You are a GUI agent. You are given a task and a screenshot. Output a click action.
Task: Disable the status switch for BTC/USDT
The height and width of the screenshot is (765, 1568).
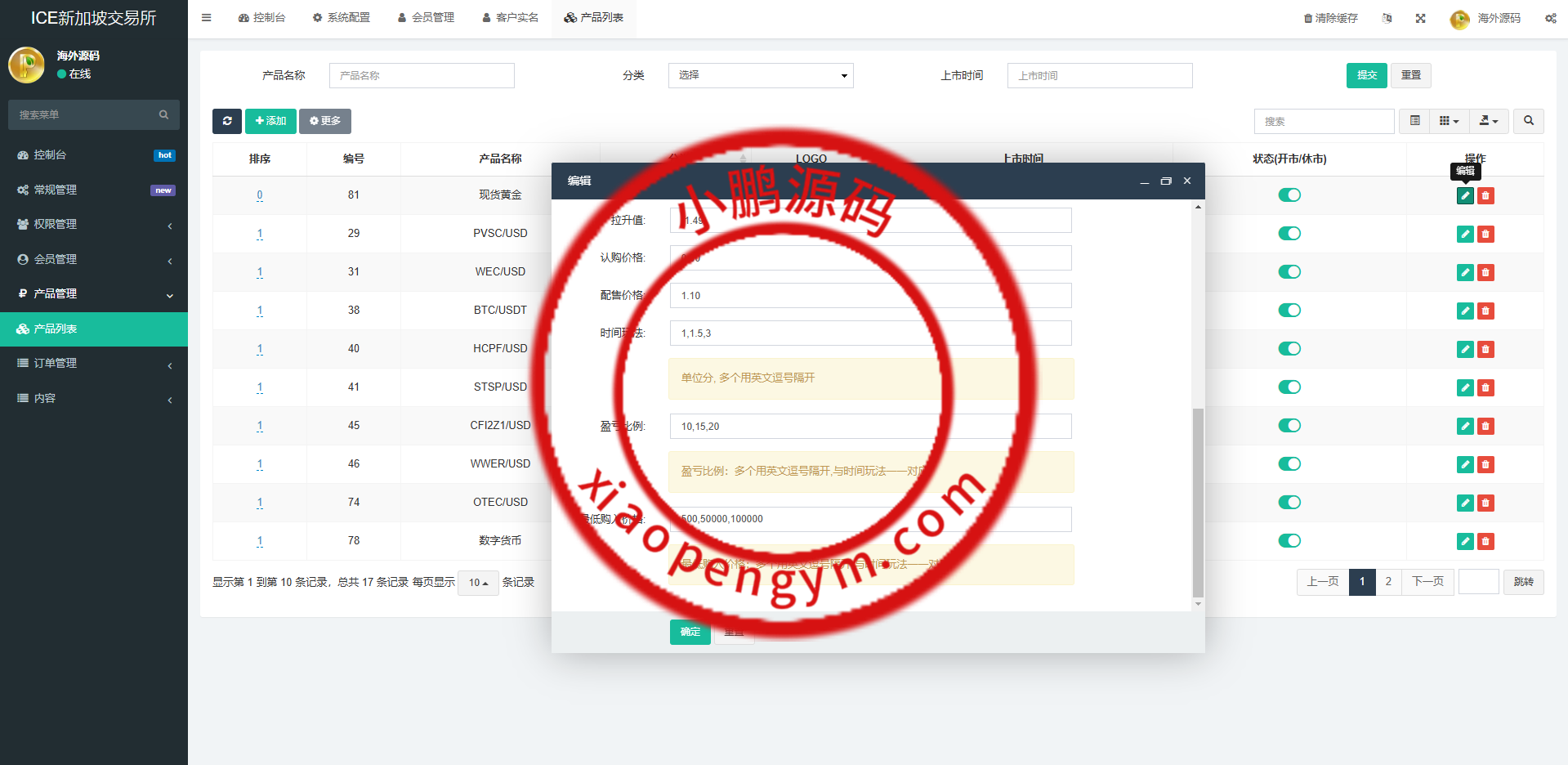1289,311
